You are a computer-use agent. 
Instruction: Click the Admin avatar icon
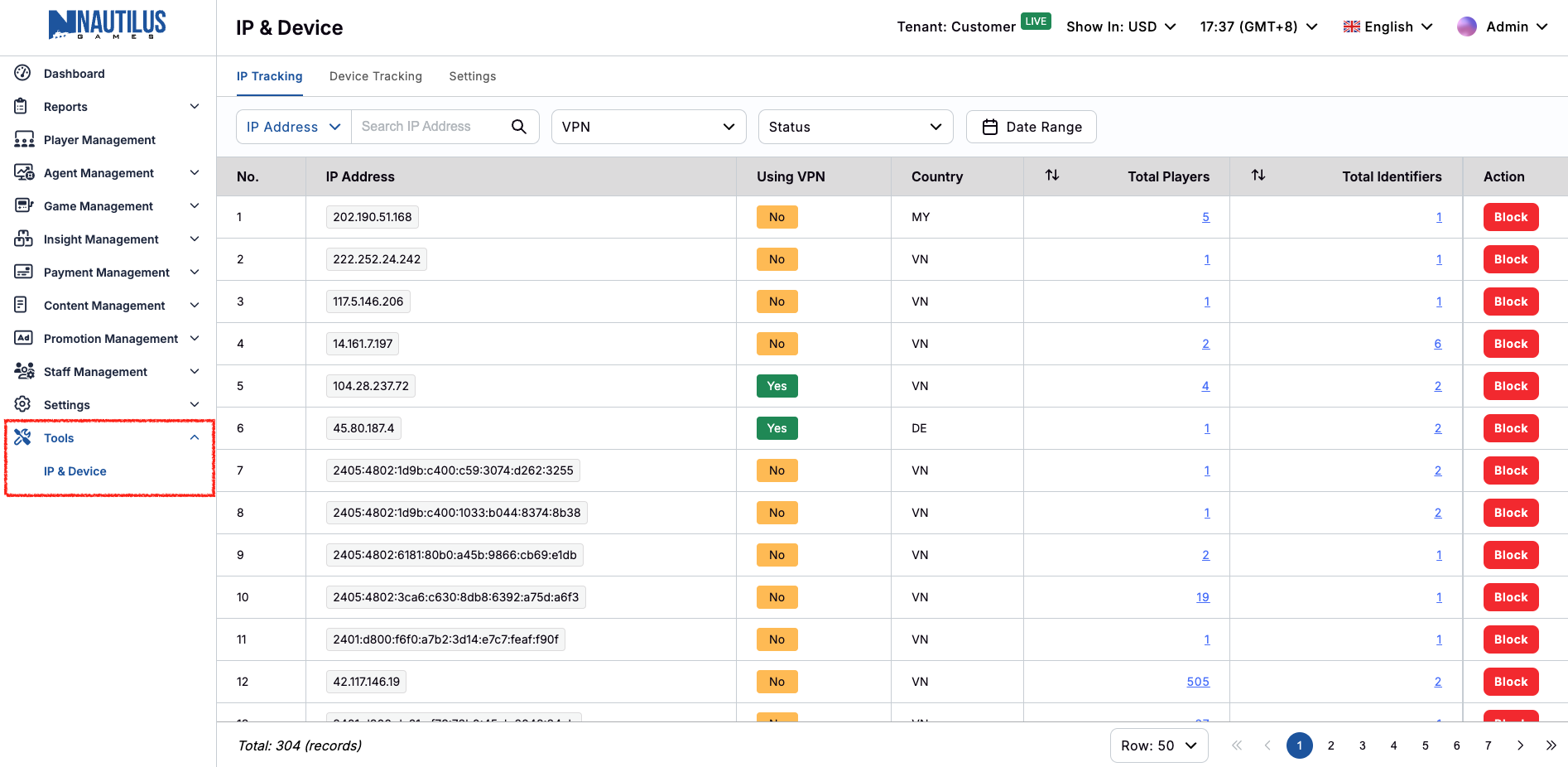[1466, 27]
